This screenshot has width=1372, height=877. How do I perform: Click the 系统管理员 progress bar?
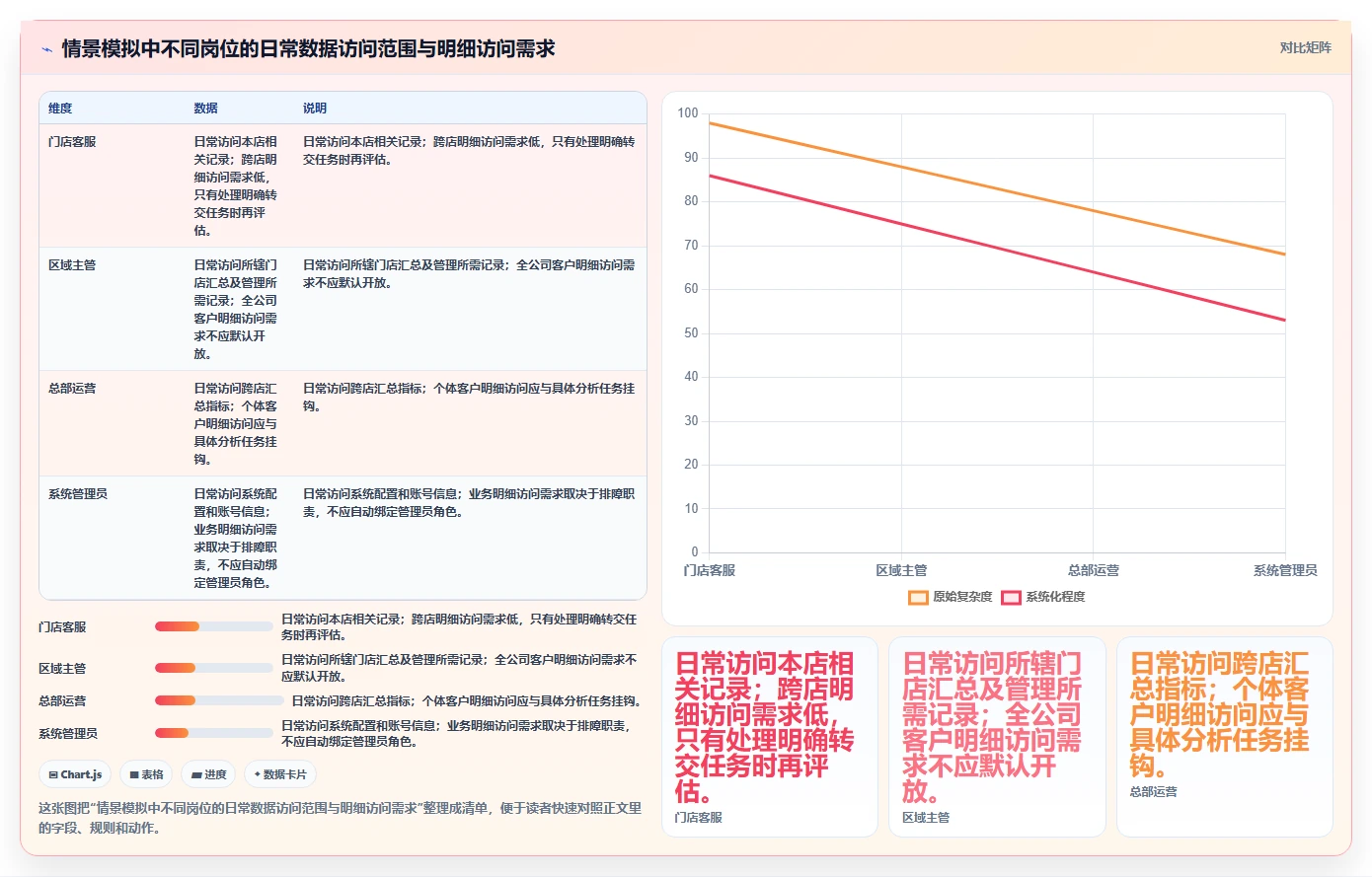point(213,733)
